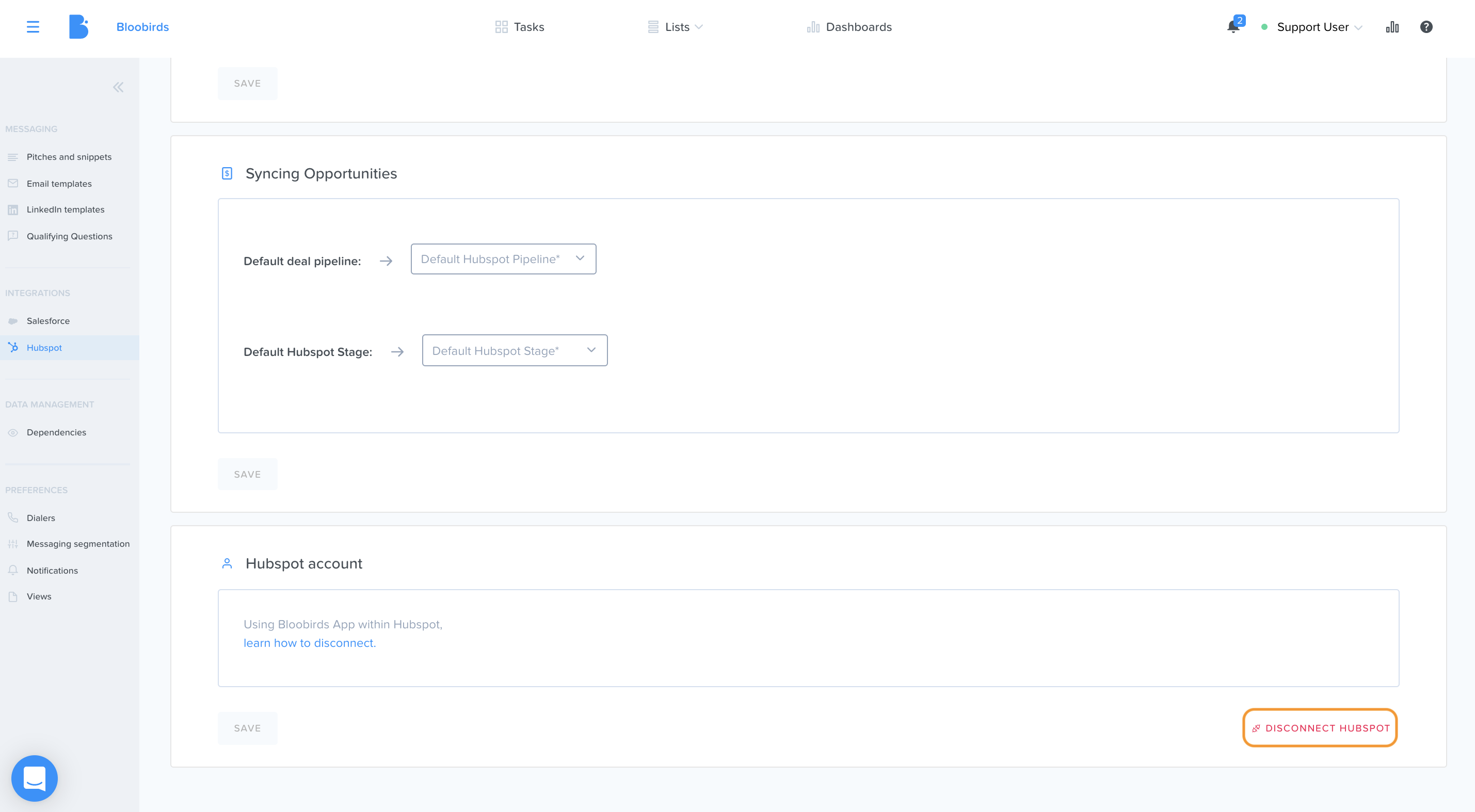Screen dimensions: 1475x812
Task: Click the LinkedIn templates icon
Action: pyautogui.click(x=12, y=209)
